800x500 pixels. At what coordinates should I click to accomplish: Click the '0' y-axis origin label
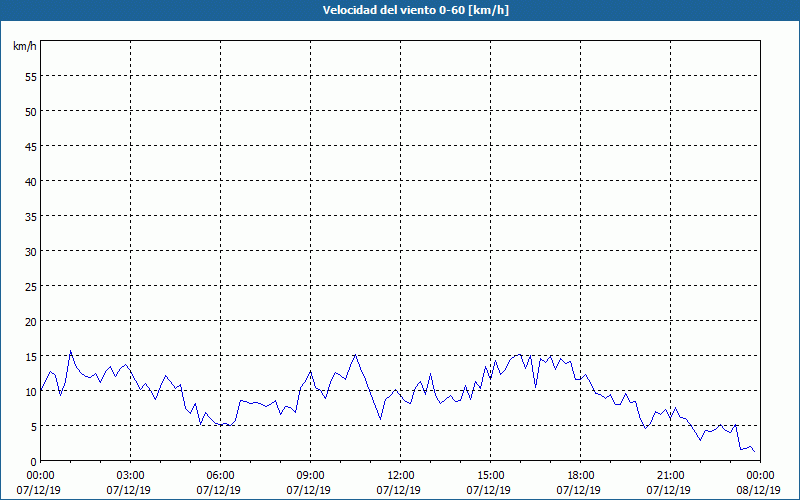tap(34, 462)
